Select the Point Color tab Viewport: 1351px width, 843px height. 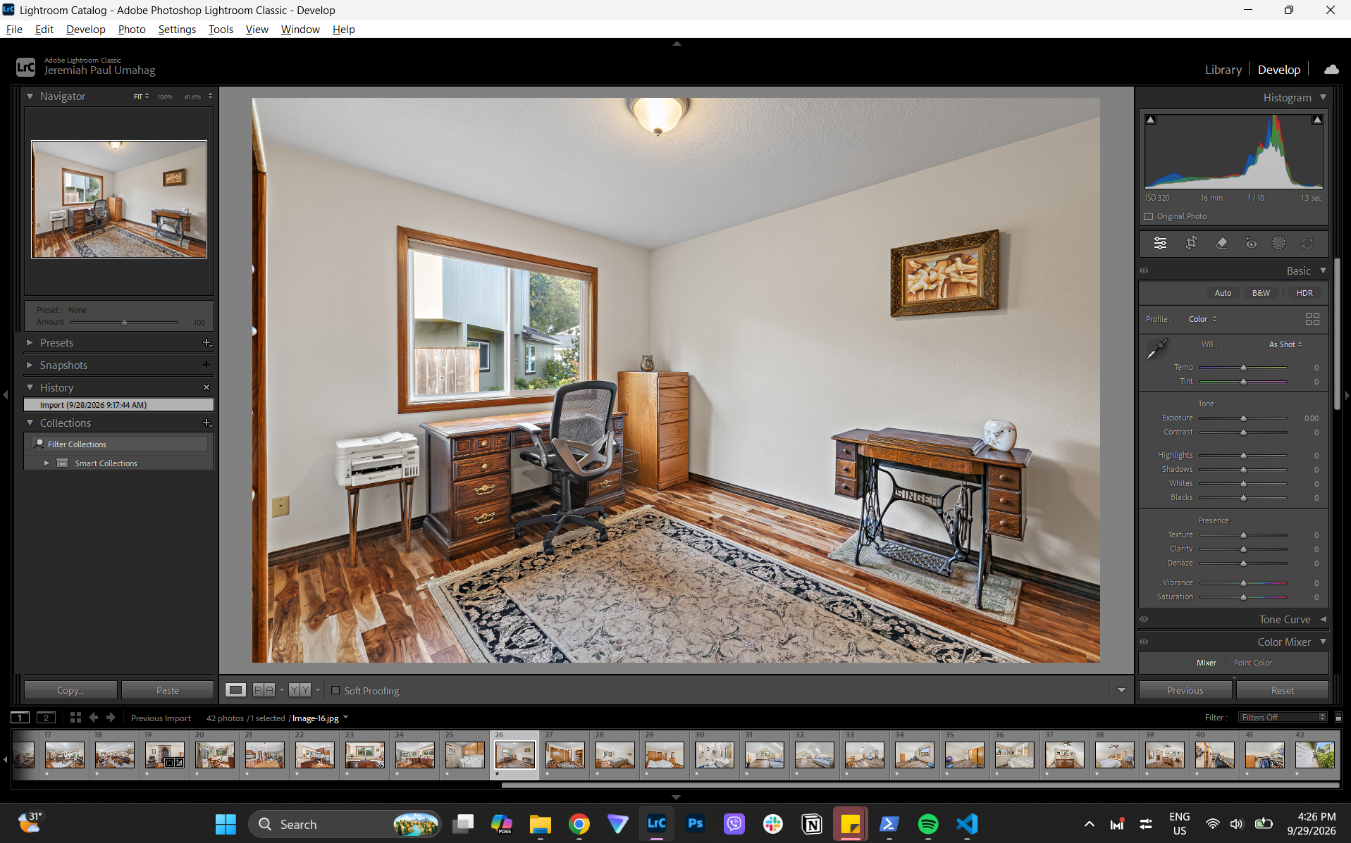pyautogui.click(x=1253, y=662)
